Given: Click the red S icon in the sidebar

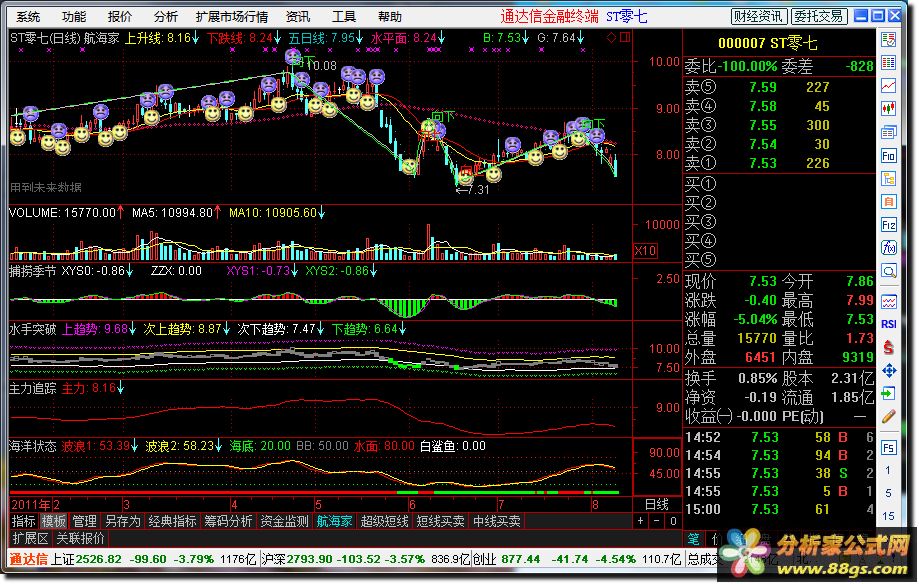Looking at the screenshot, I should (x=889, y=347).
